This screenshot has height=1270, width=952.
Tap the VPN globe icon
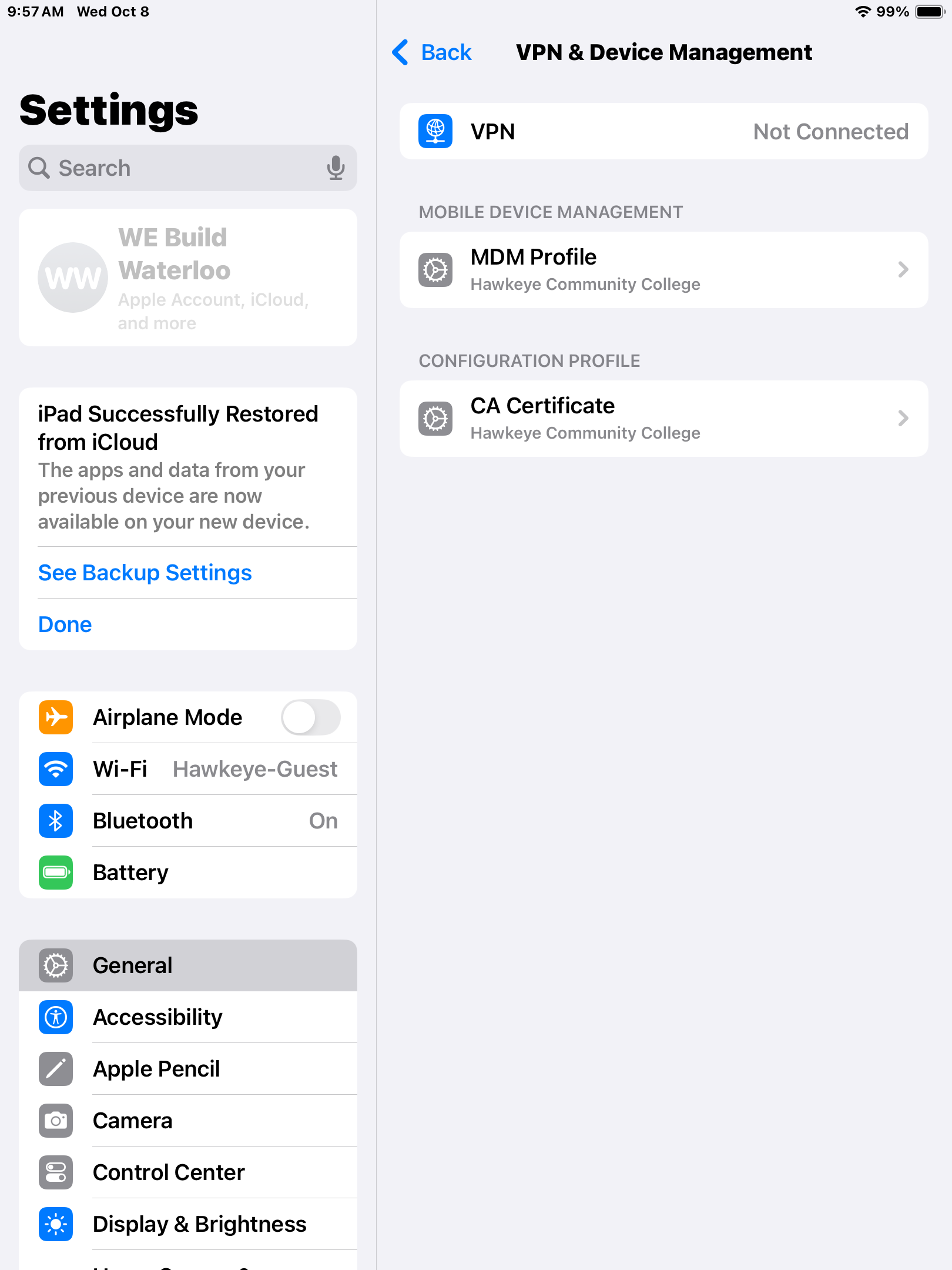click(x=435, y=131)
